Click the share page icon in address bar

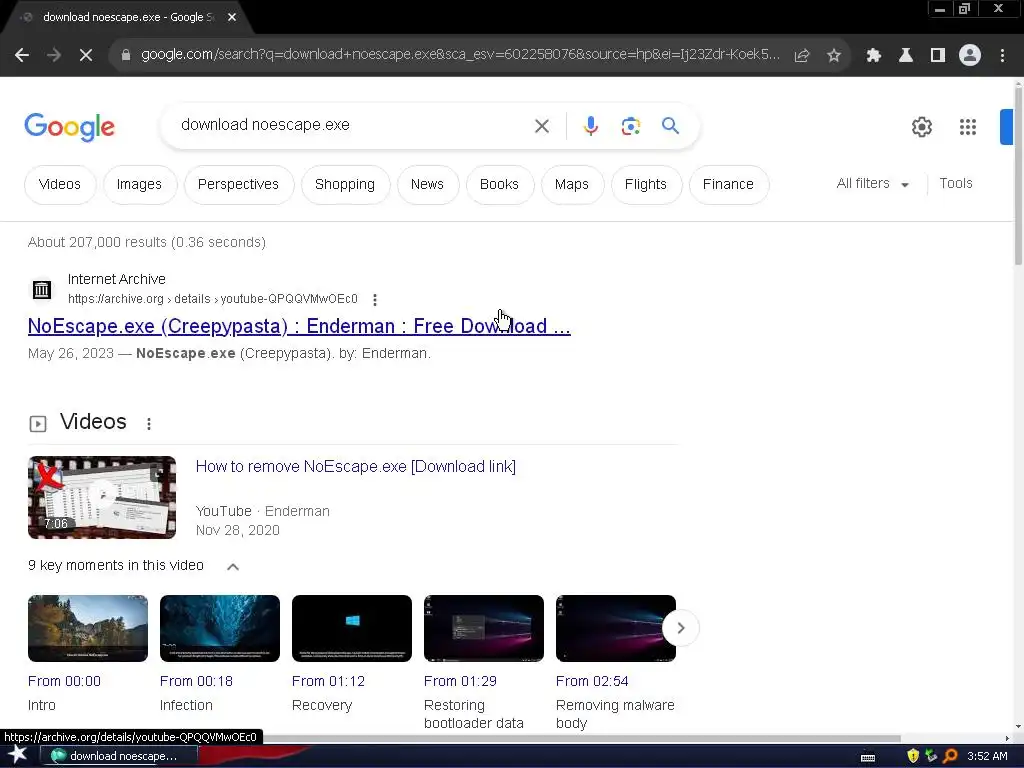pos(801,56)
